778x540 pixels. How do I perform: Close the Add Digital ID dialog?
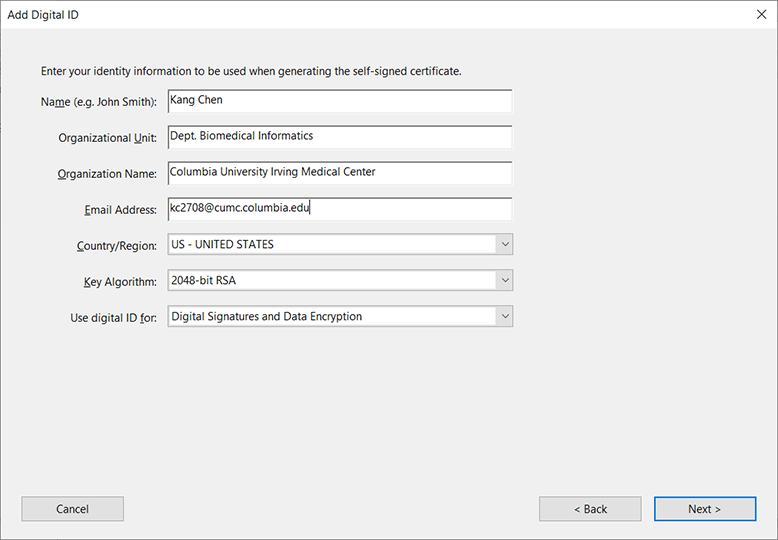click(761, 14)
